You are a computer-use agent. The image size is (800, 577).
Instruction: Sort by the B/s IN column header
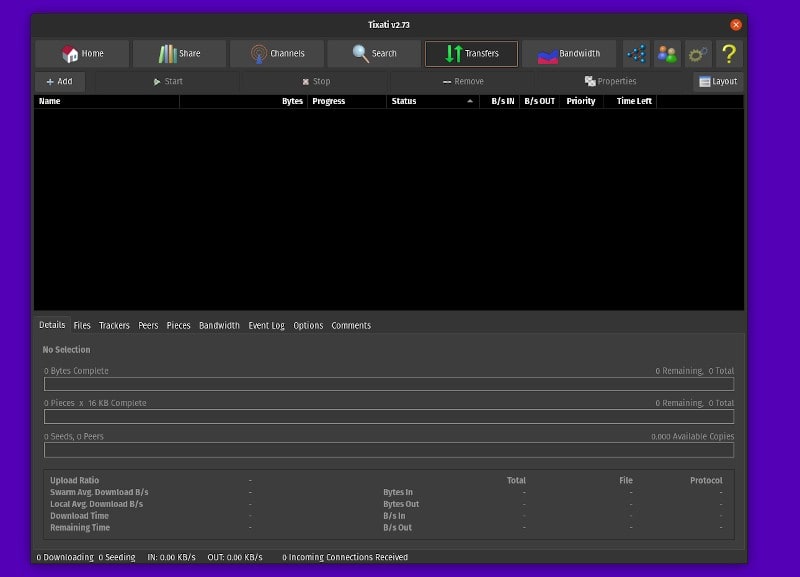tap(499, 101)
